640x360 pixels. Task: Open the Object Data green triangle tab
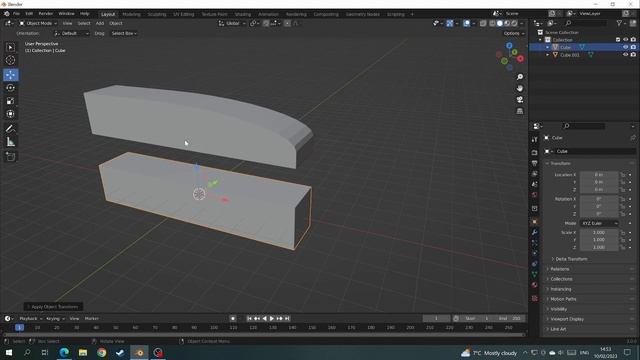[x=535, y=275]
